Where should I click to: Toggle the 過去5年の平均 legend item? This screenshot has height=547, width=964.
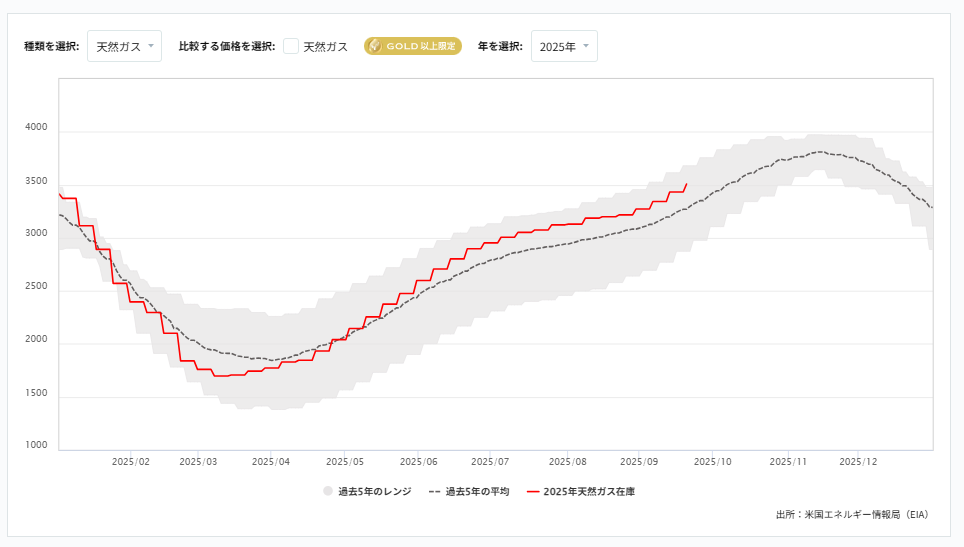(x=469, y=492)
